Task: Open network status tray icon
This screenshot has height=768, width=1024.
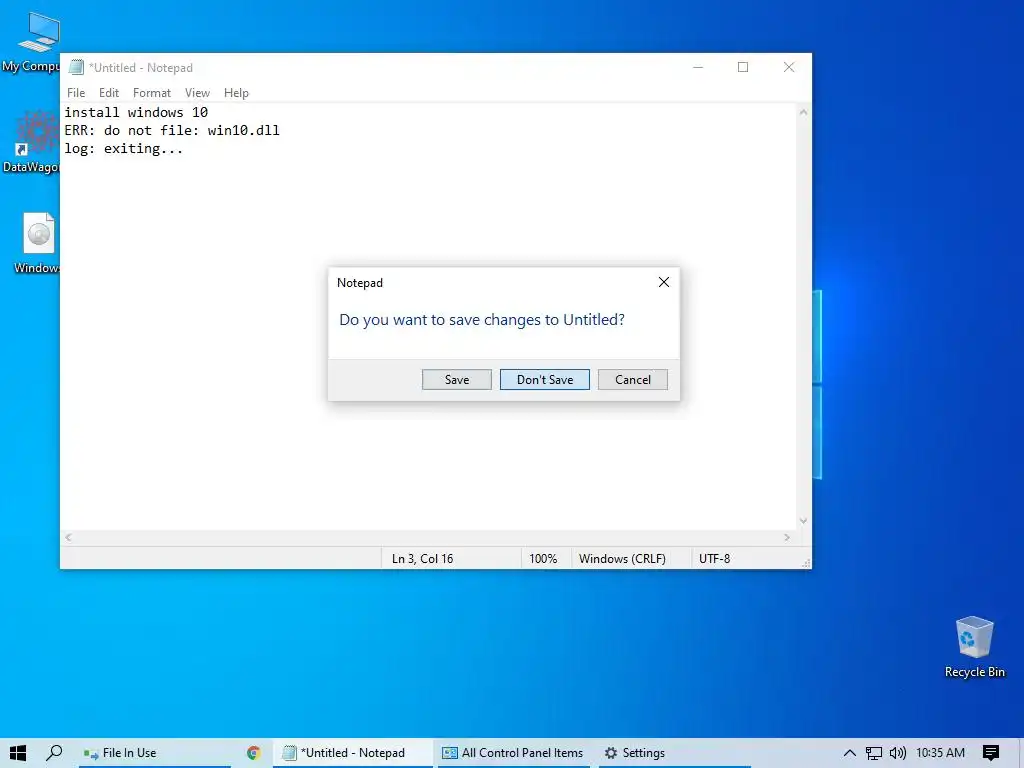Action: 873,753
